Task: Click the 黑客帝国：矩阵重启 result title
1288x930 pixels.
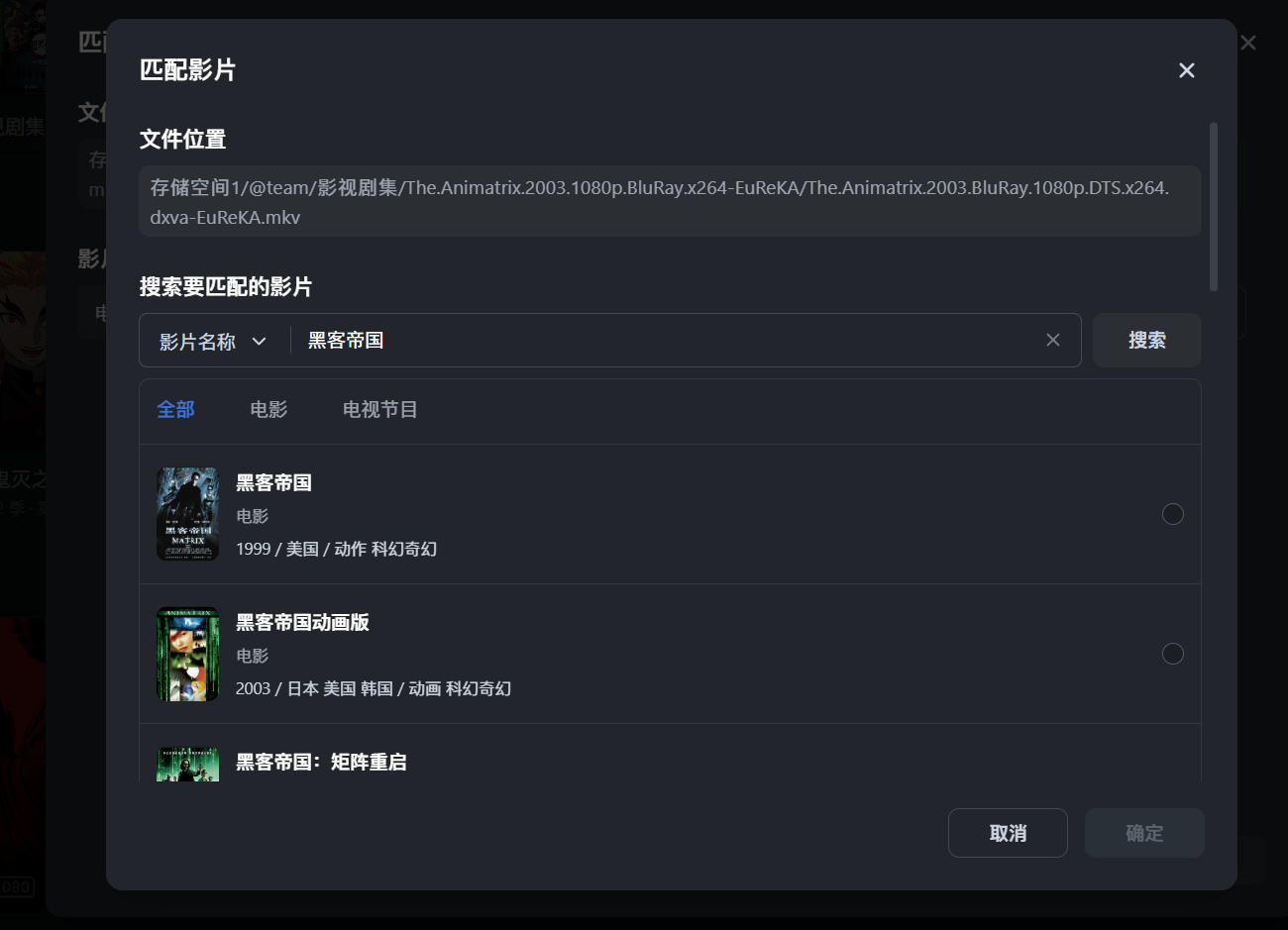Action: coord(321,762)
